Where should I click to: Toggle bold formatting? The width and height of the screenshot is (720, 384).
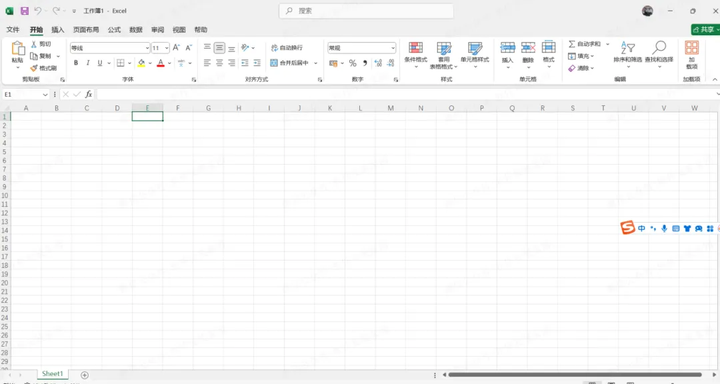point(76,63)
